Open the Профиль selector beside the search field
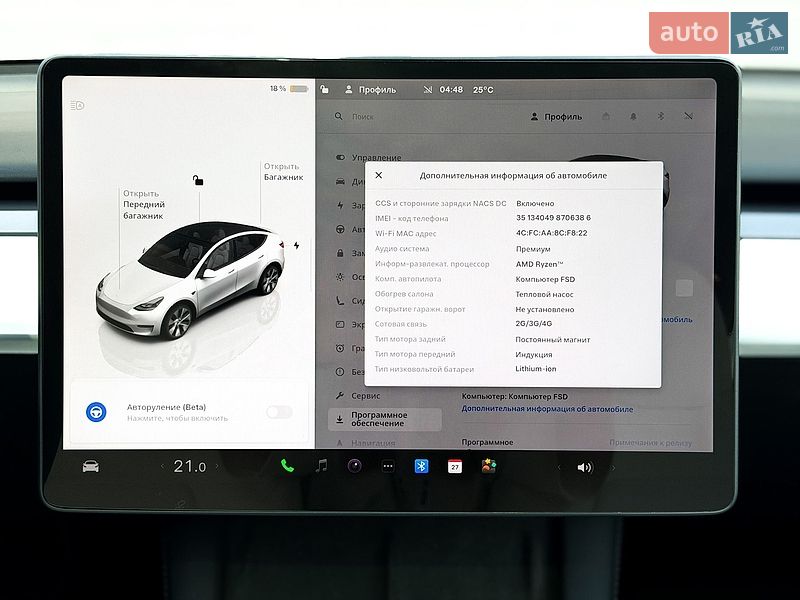The width and height of the screenshot is (800, 600). 556,116
